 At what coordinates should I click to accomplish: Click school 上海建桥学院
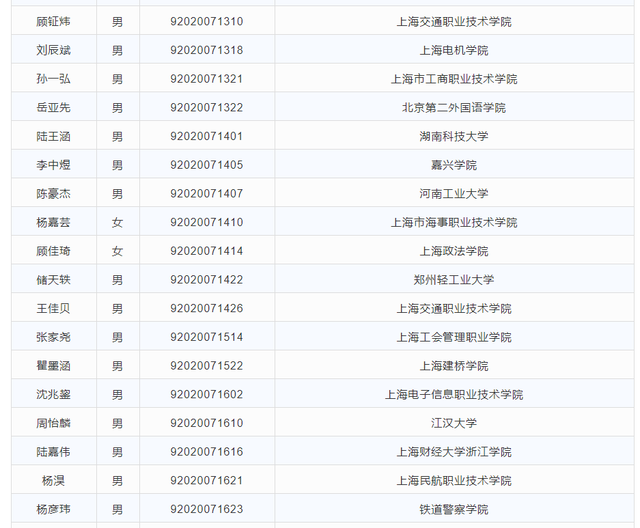pos(454,366)
